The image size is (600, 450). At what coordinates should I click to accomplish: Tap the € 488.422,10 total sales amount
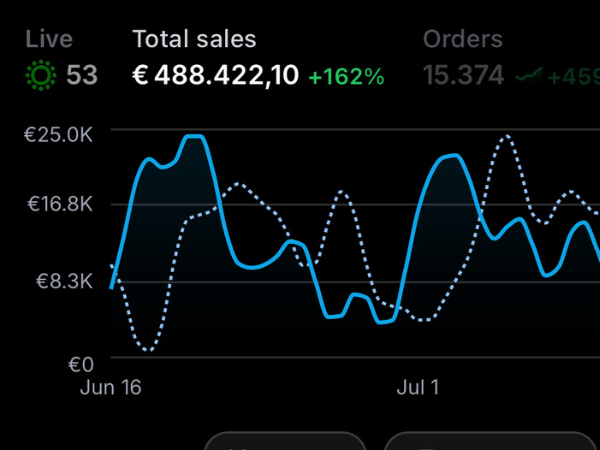215,75
